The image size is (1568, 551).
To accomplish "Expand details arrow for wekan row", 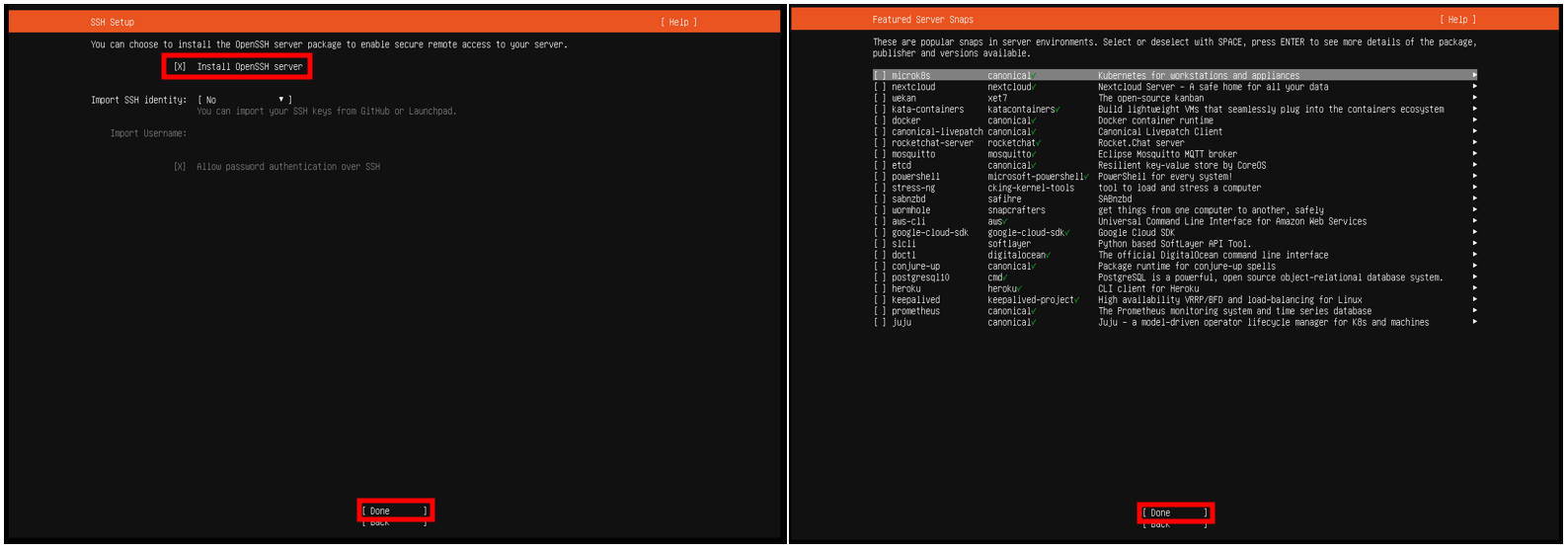I will tap(1474, 98).
